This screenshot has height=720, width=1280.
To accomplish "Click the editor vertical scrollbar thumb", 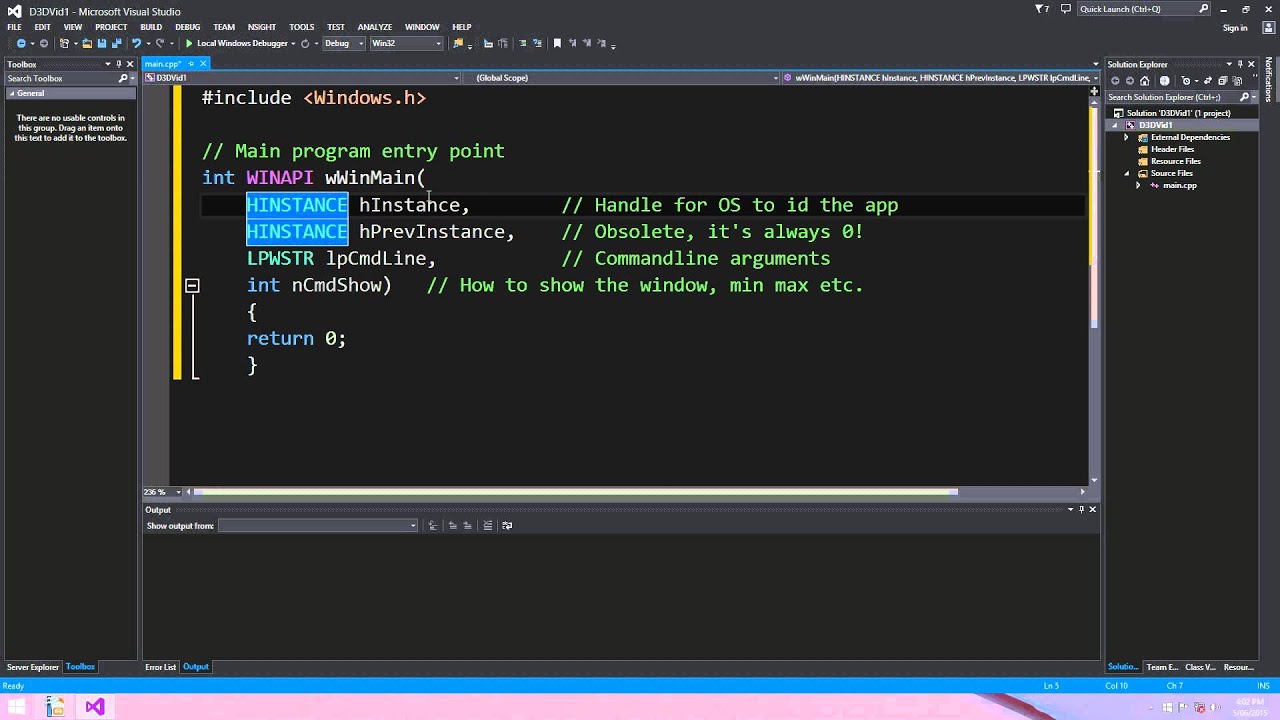I will click(1094, 215).
